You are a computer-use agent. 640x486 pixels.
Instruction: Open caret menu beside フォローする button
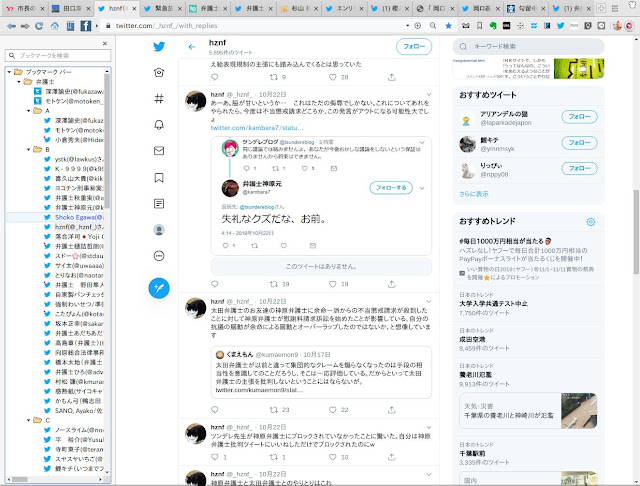click(422, 188)
